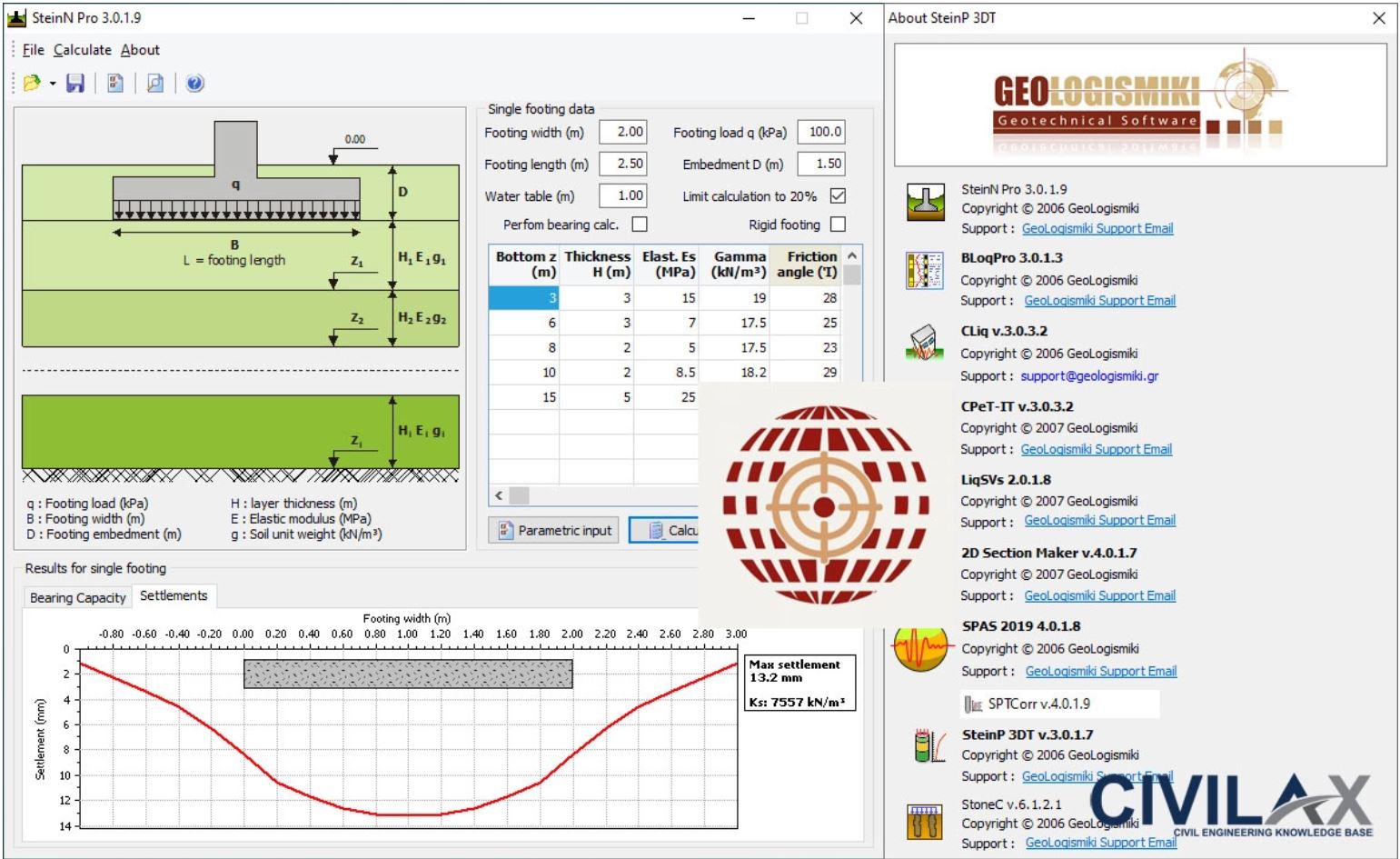Click the StoneC icon in About panel
Screen dimensions: 1400x859
pos(924,823)
